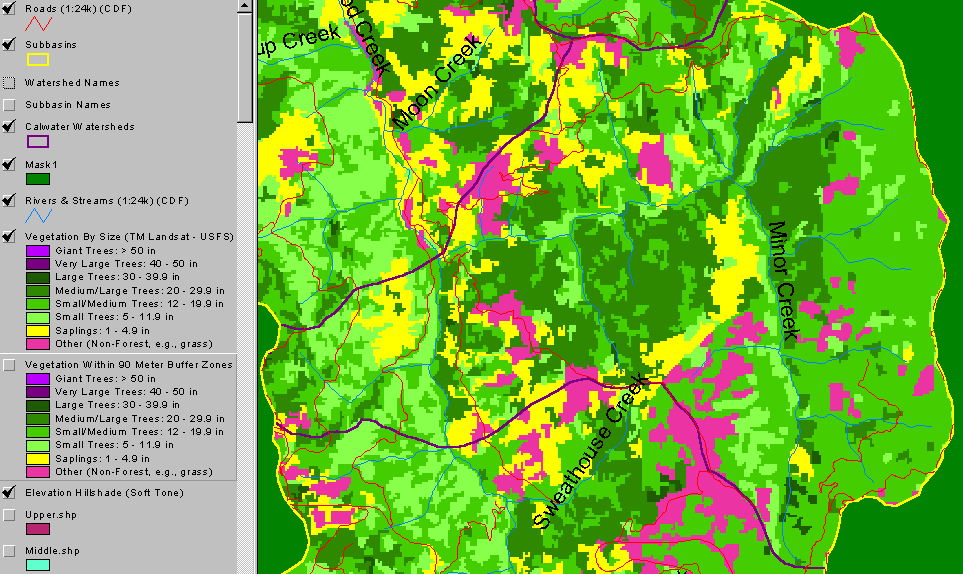Click the Sweathouse Creek map label
Image resolution: width=963 pixels, height=574 pixels.
[x=590, y=451]
